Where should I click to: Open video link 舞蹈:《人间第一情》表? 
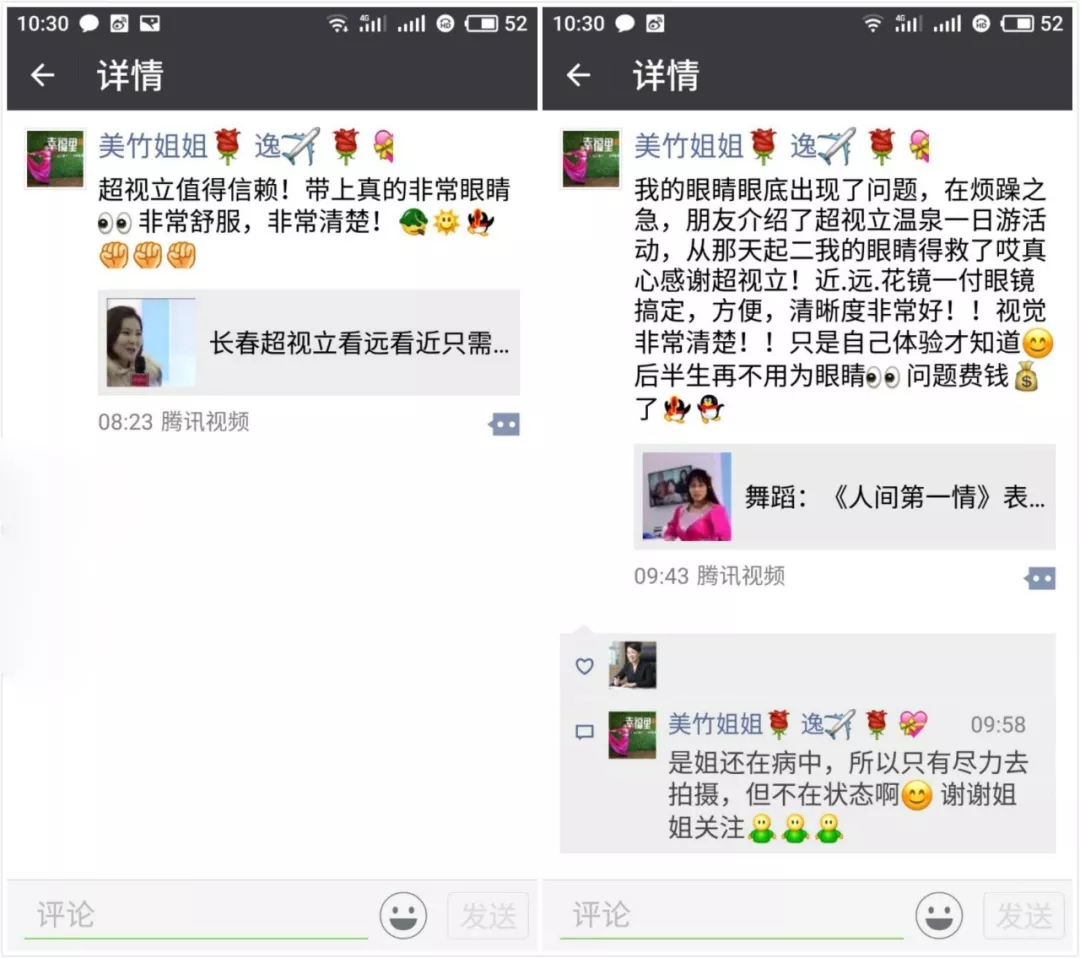(x=844, y=497)
